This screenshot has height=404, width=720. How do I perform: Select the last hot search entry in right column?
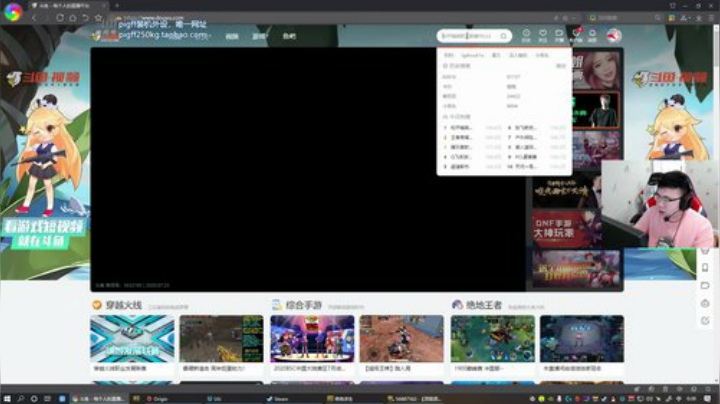(536, 167)
